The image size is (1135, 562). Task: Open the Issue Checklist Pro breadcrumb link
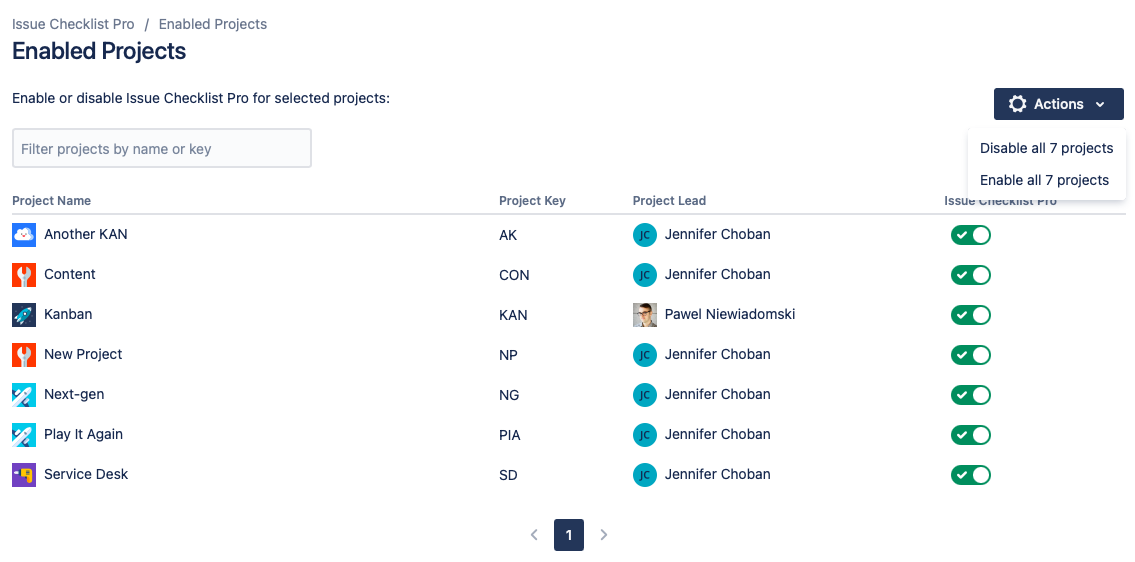coord(73,24)
